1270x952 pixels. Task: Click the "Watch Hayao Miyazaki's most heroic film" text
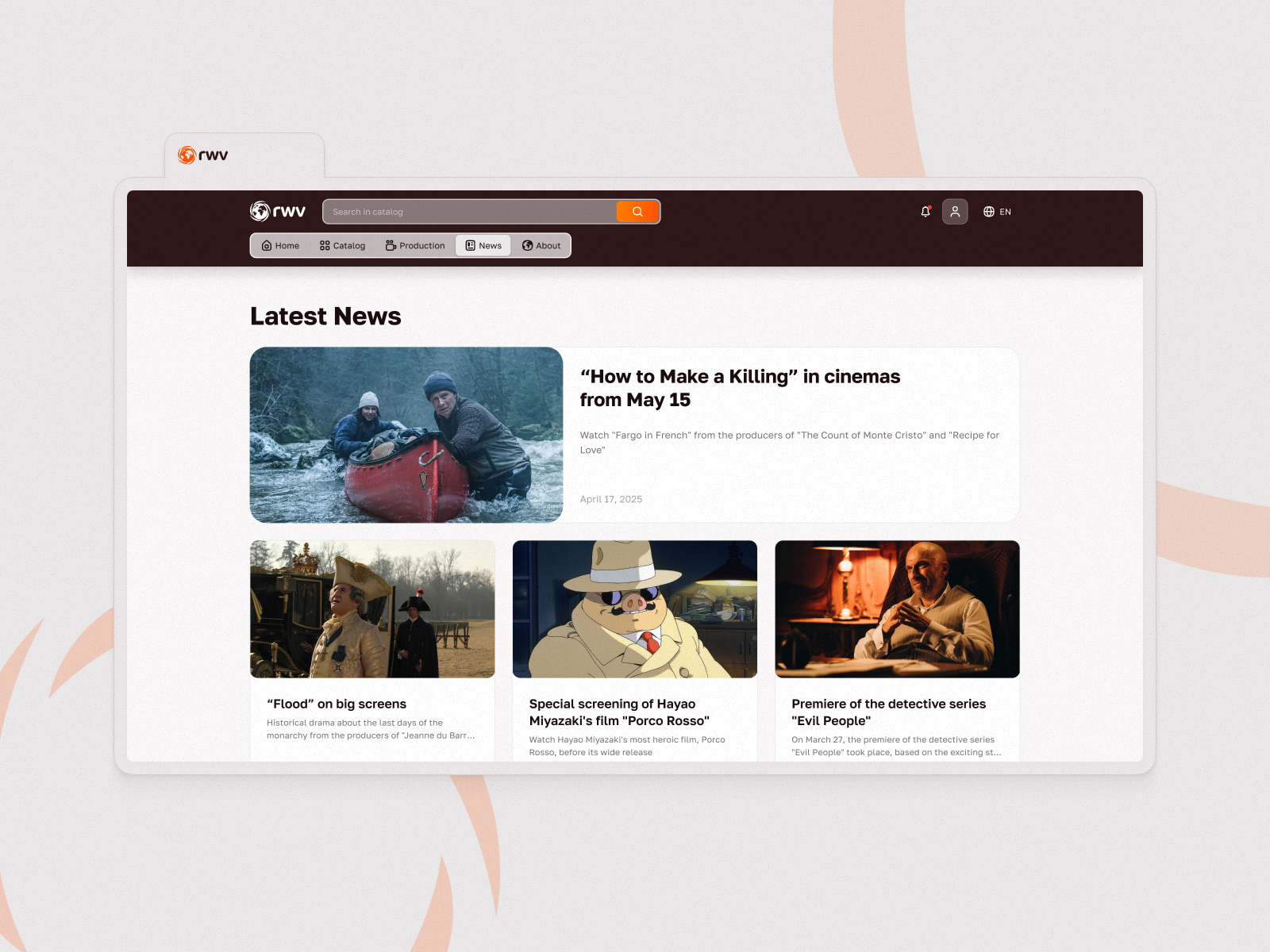point(627,746)
